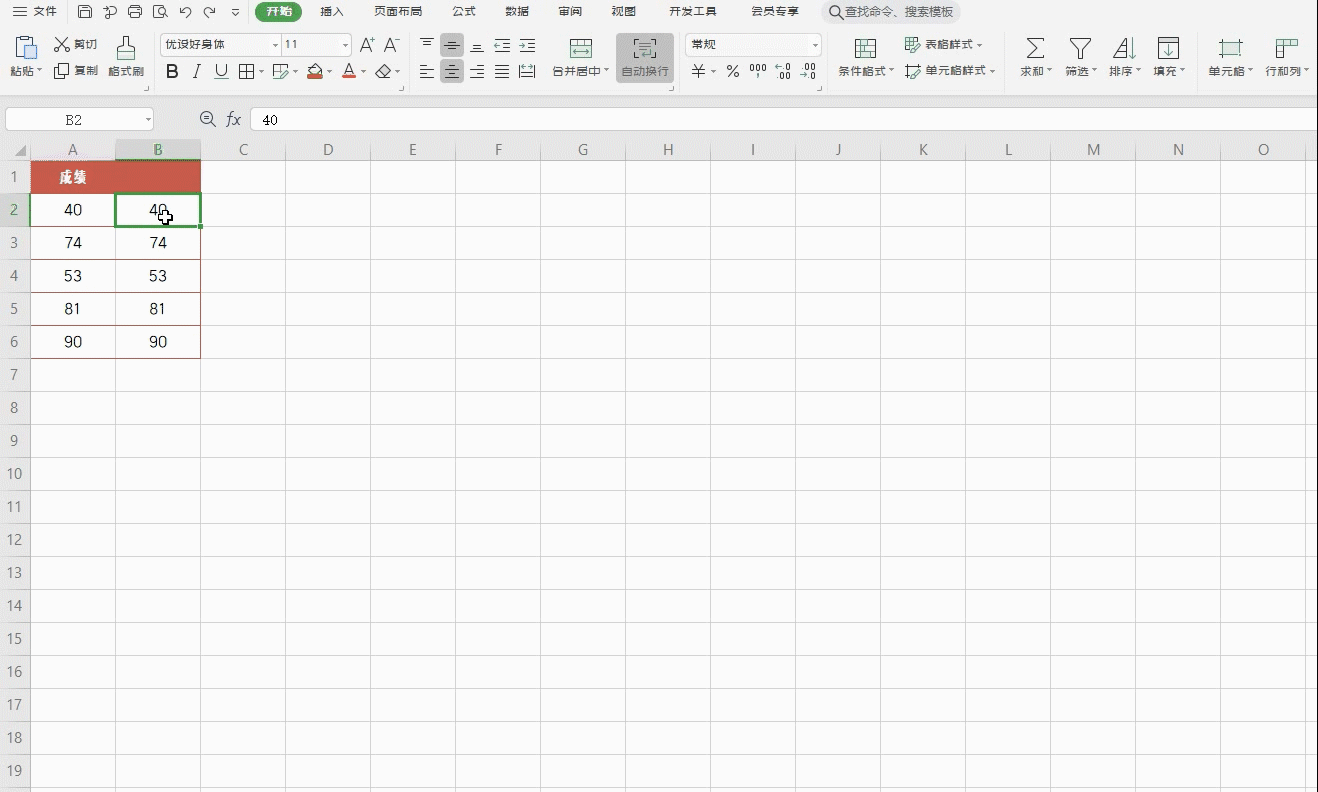
Task: Click the distributed alignment icon
Action: 527,71
